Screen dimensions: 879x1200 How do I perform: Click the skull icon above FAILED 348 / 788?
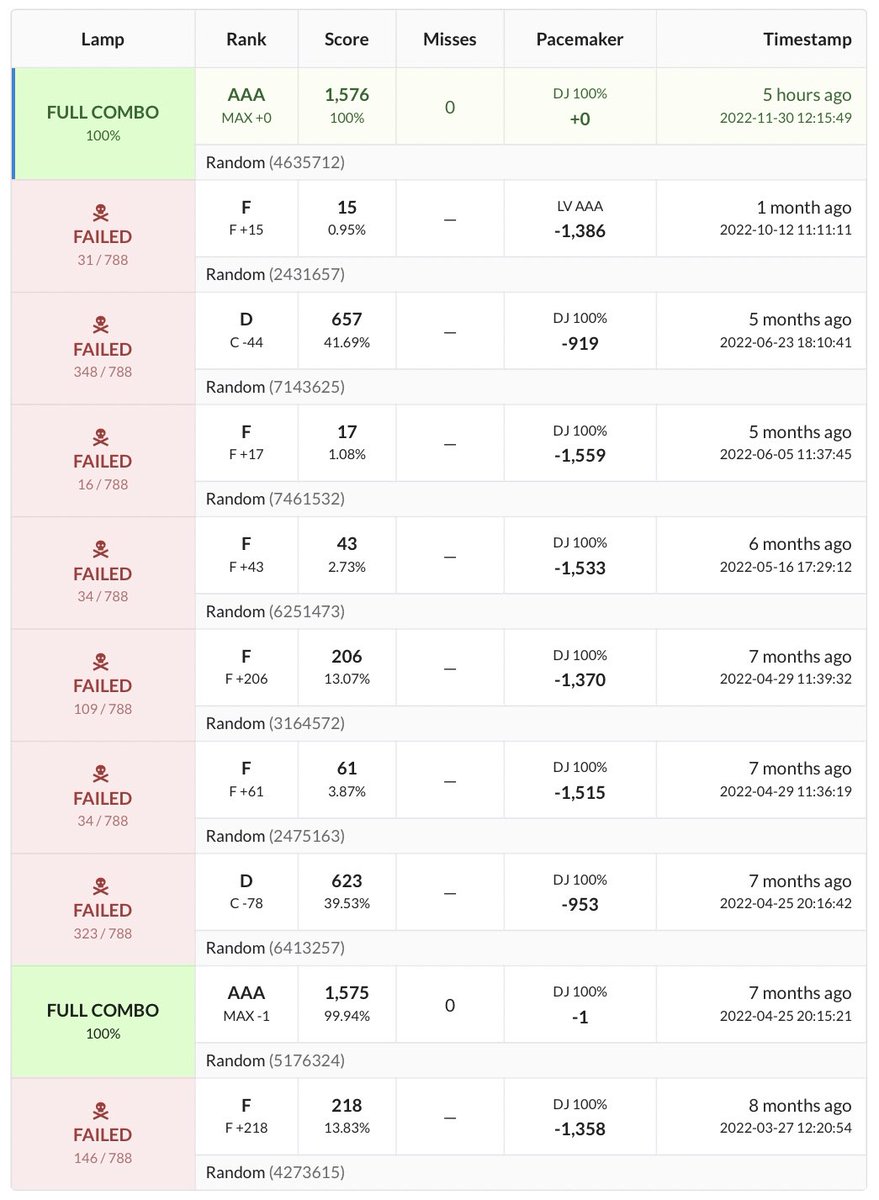click(x=103, y=325)
